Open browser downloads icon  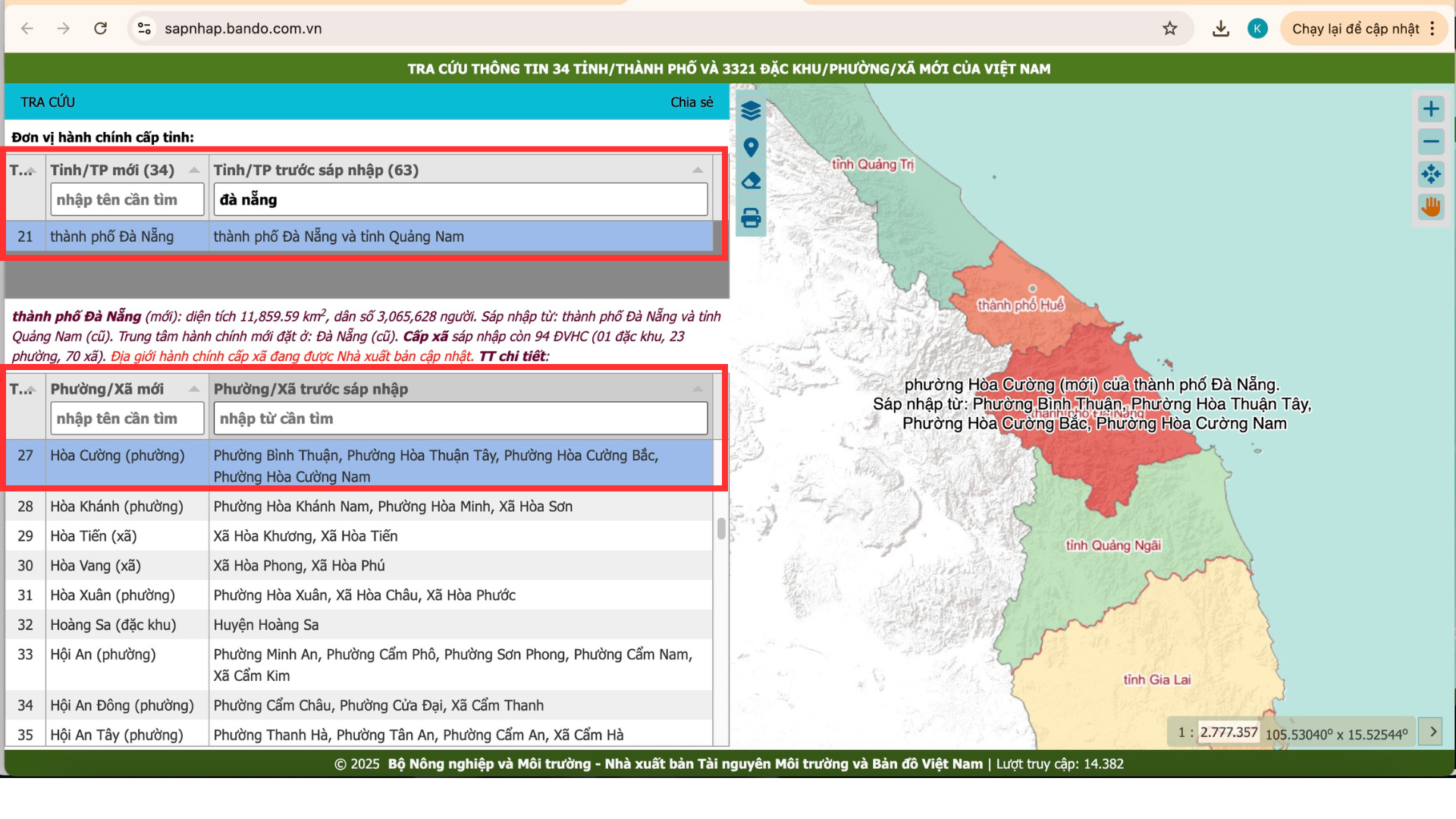coord(1220,29)
